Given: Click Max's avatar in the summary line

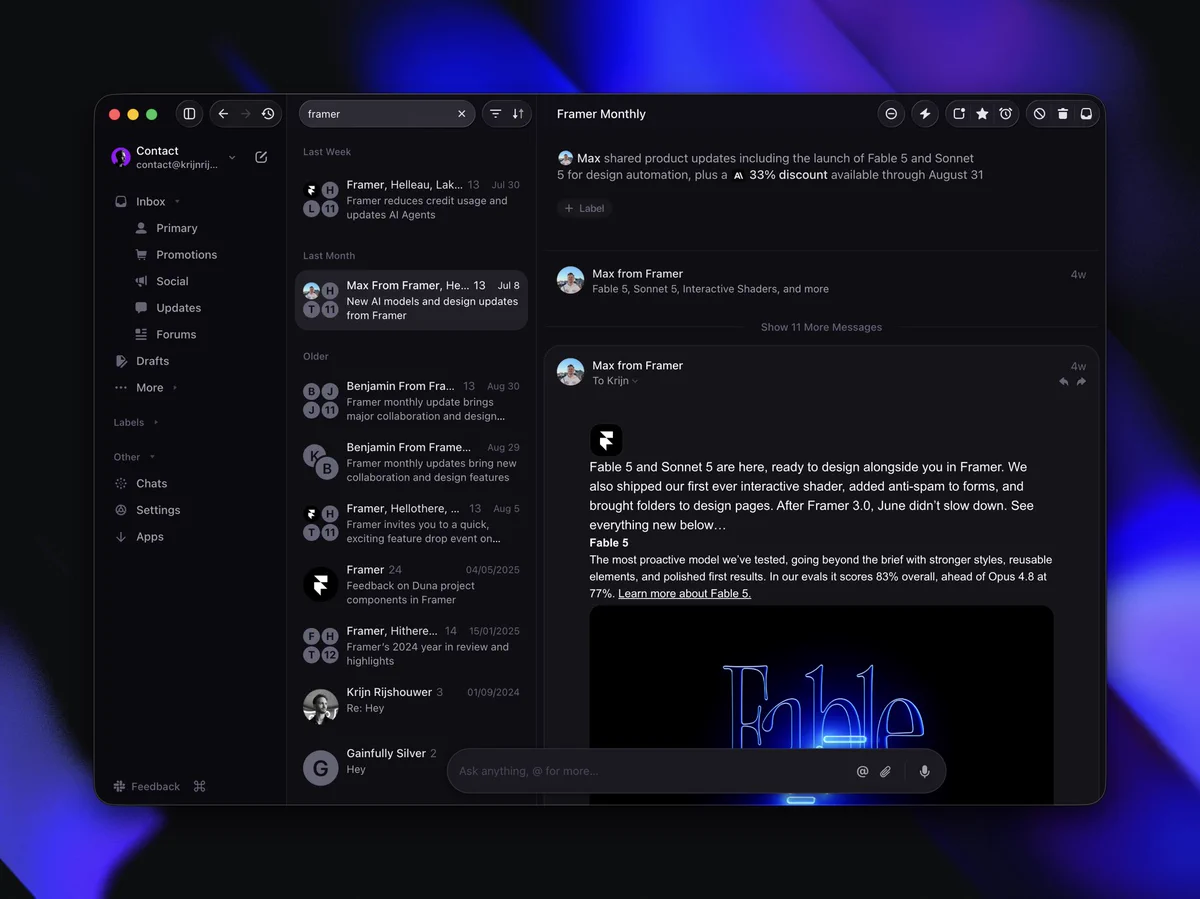Looking at the screenshot, I should [x=565, y=158].
